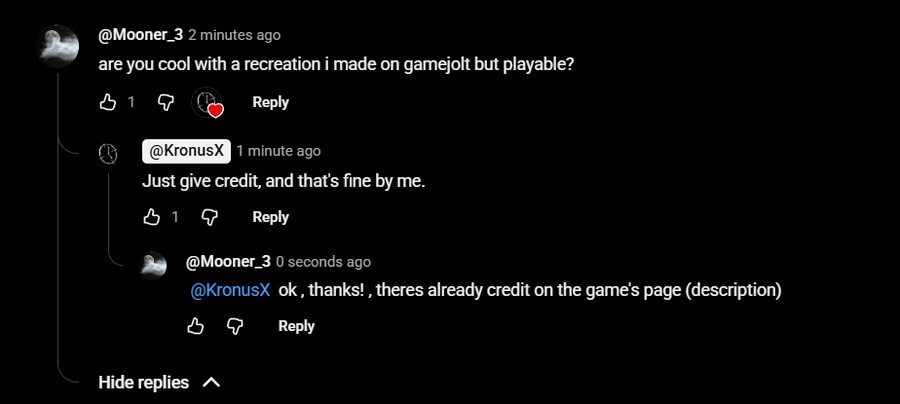Dislike KronusX's reply

coord(210,217)
